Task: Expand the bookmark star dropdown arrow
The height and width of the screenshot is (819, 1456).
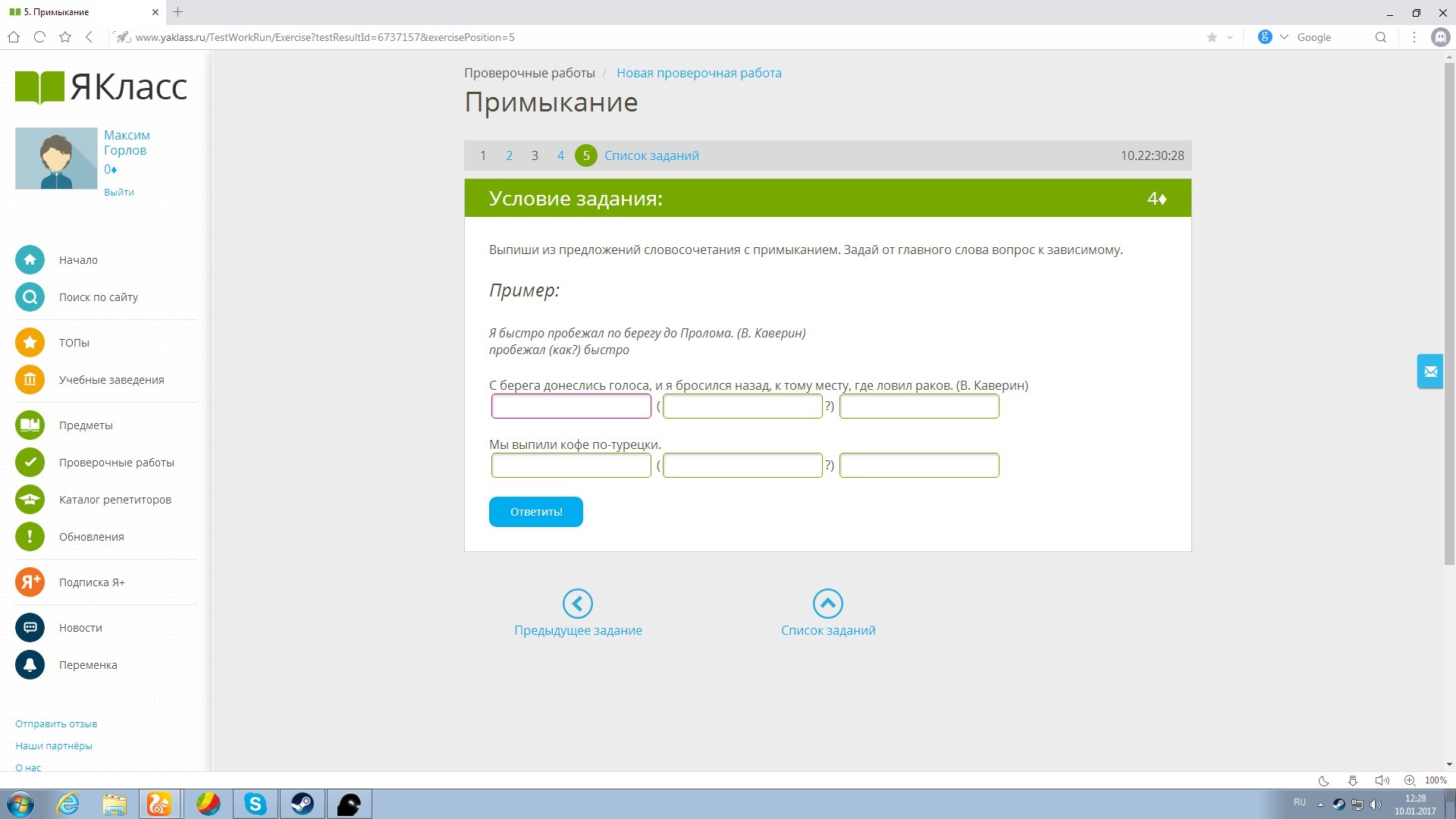Action: point(1229,37)
